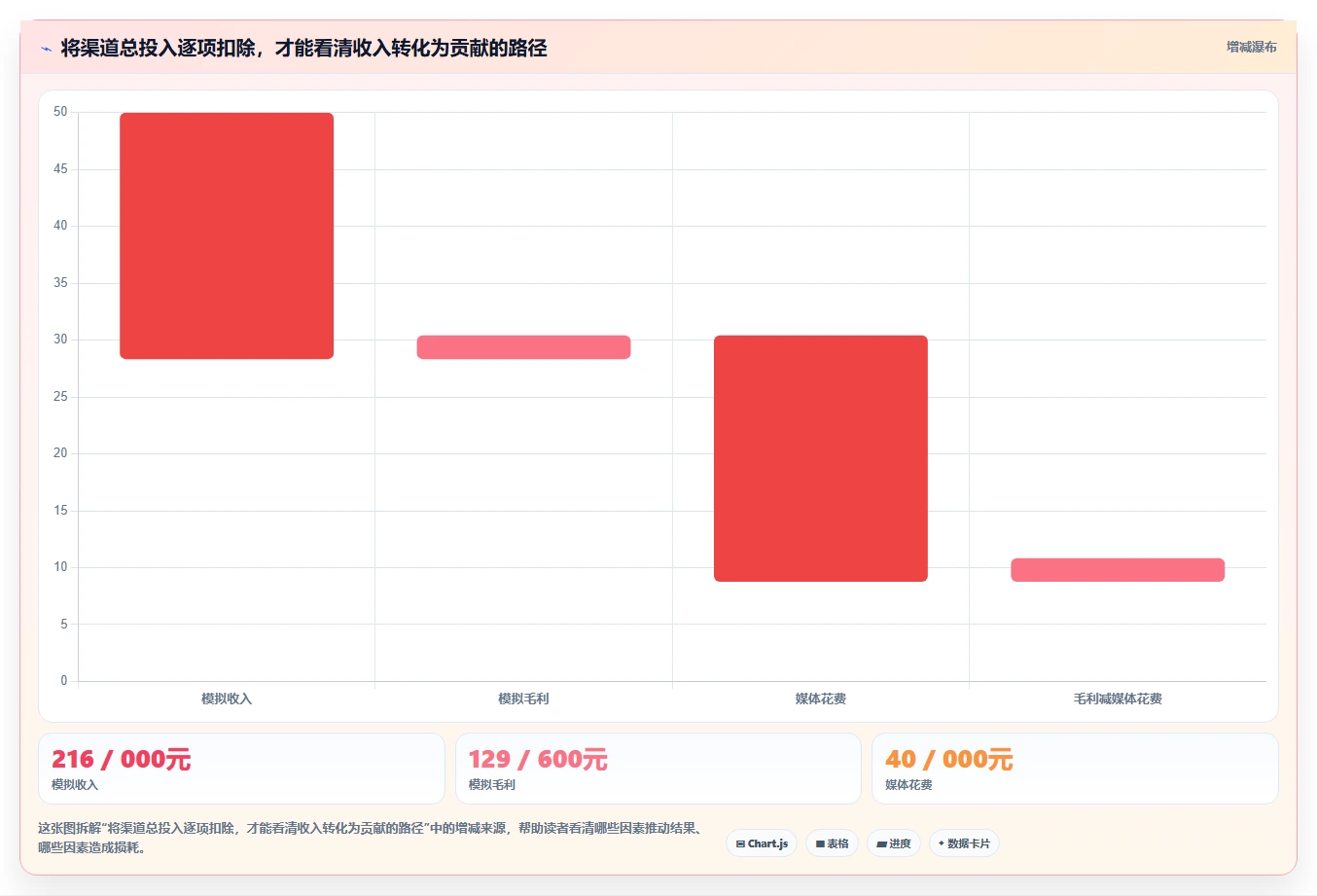Image resolution: width=1317 pixels, height=896 pixels.
Task: Select the 模拟毛利 pink bar
Action: click(x=523, y=347)
